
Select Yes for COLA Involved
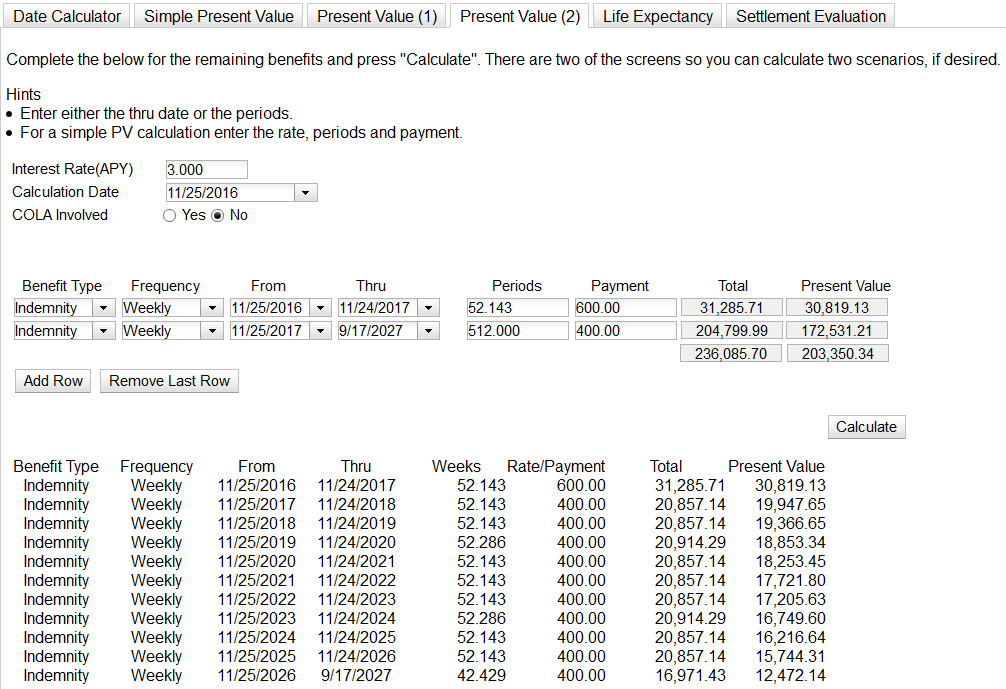coord(170,215)
